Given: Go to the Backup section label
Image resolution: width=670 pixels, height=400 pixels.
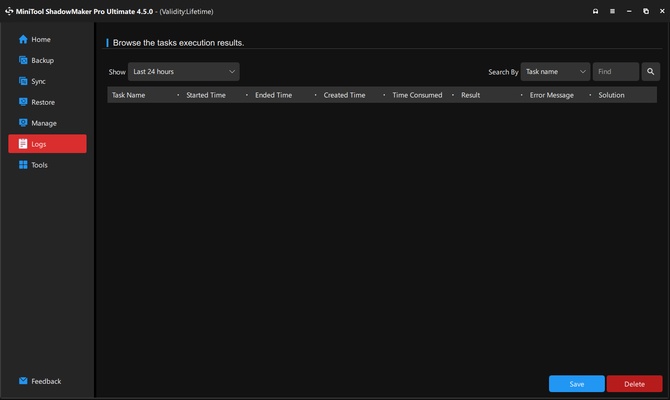Looking at the screenshot, I should (43, 60).
